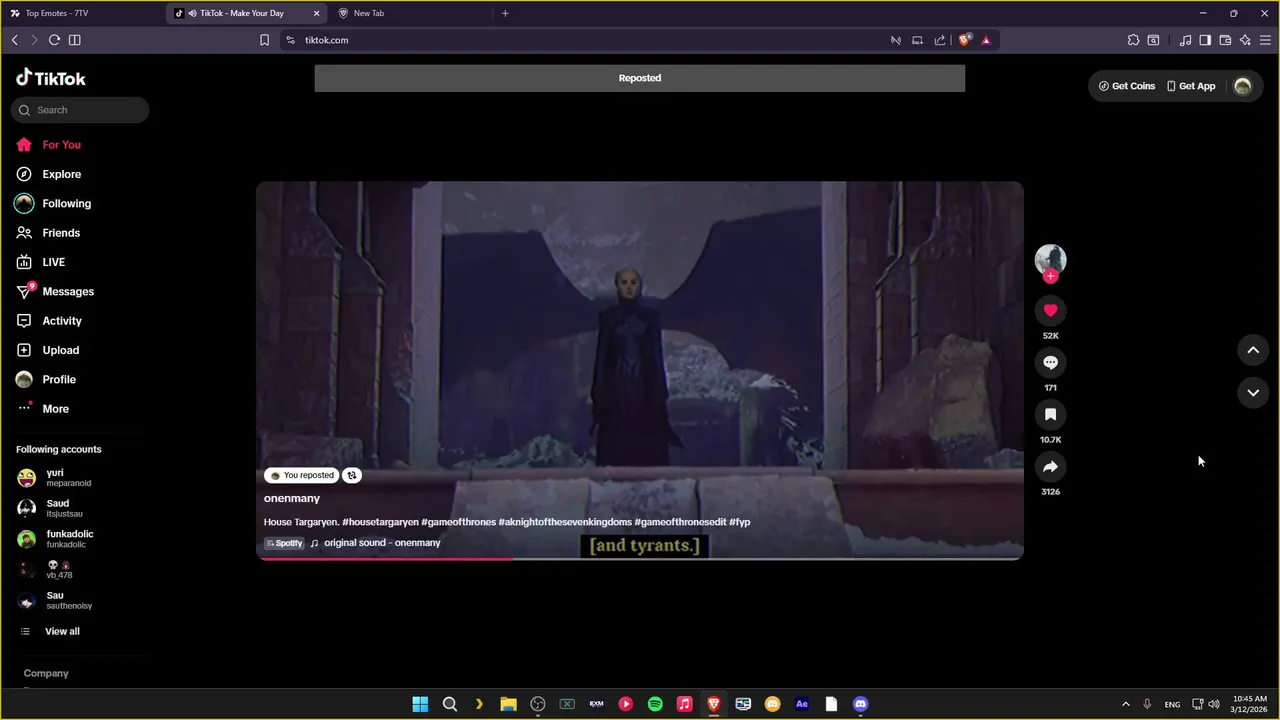Click the Get Coins button
1280x720 pixels.
[1127, 86]
